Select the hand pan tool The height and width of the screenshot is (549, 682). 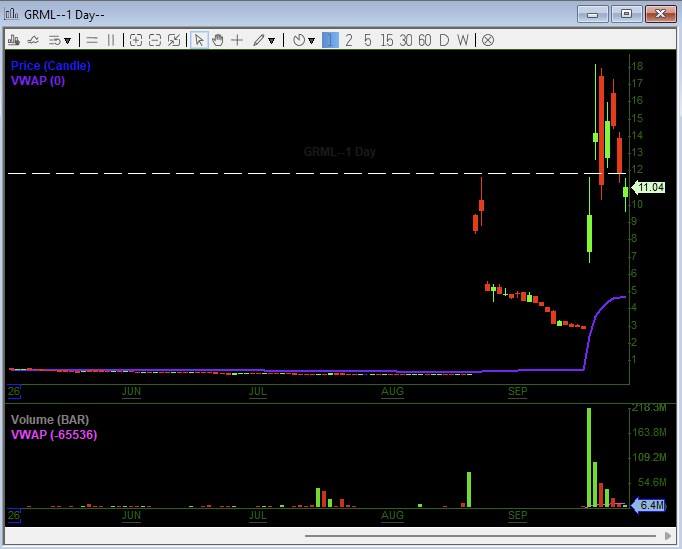pos(217,40)
